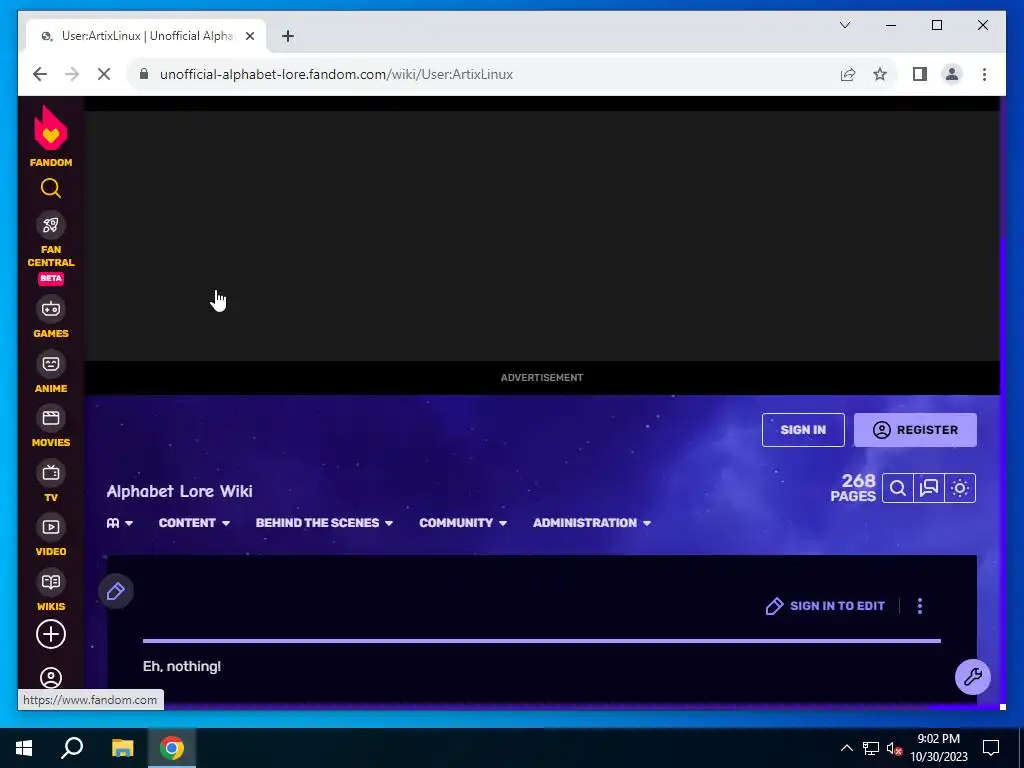This screenshot has width=1024, height=768.
Task: Click the Sign In button
Action: coord(803,430)
